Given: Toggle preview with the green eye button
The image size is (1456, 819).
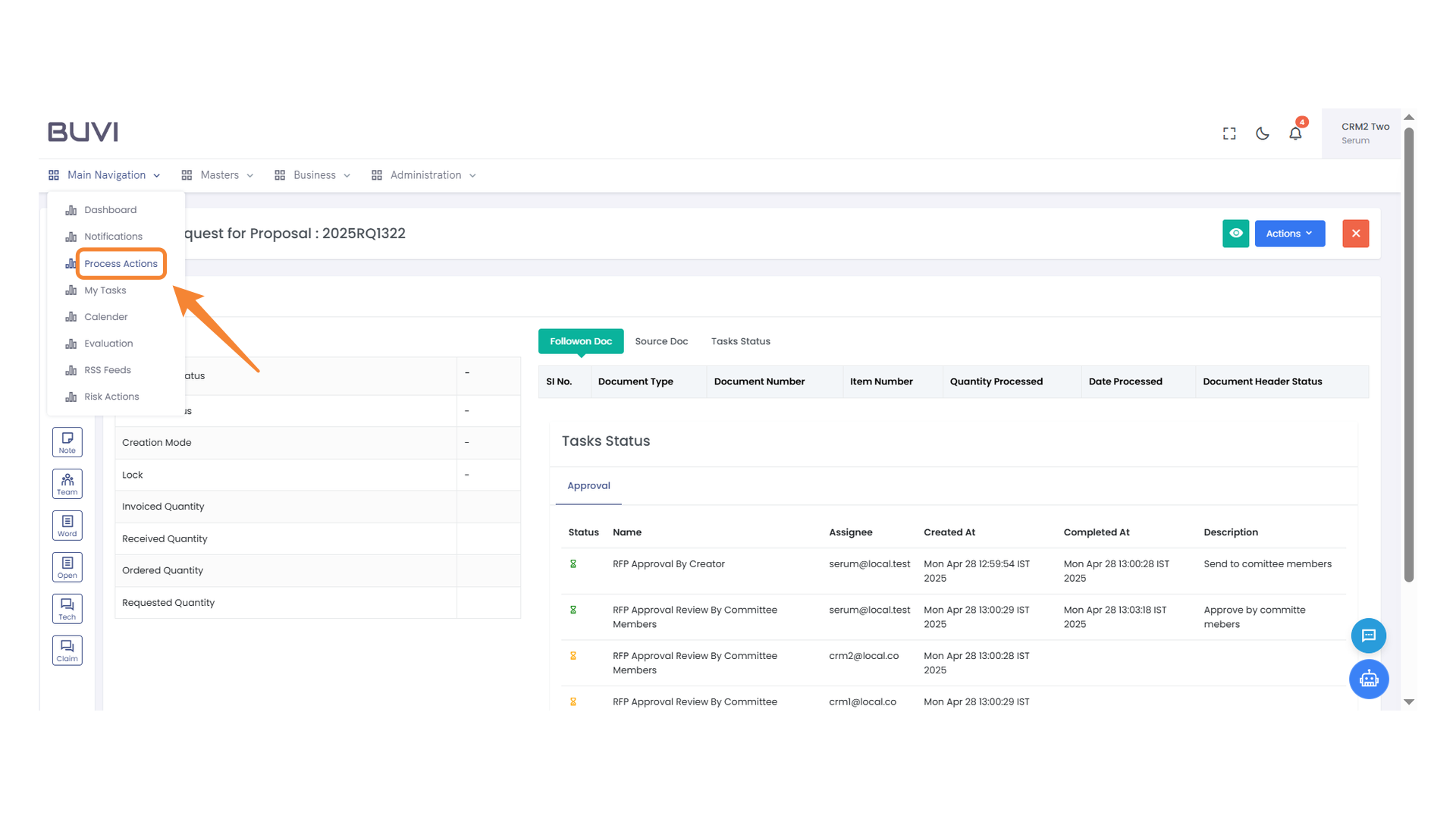Looking at the screenshot, I should click(x=1235, y=234).
